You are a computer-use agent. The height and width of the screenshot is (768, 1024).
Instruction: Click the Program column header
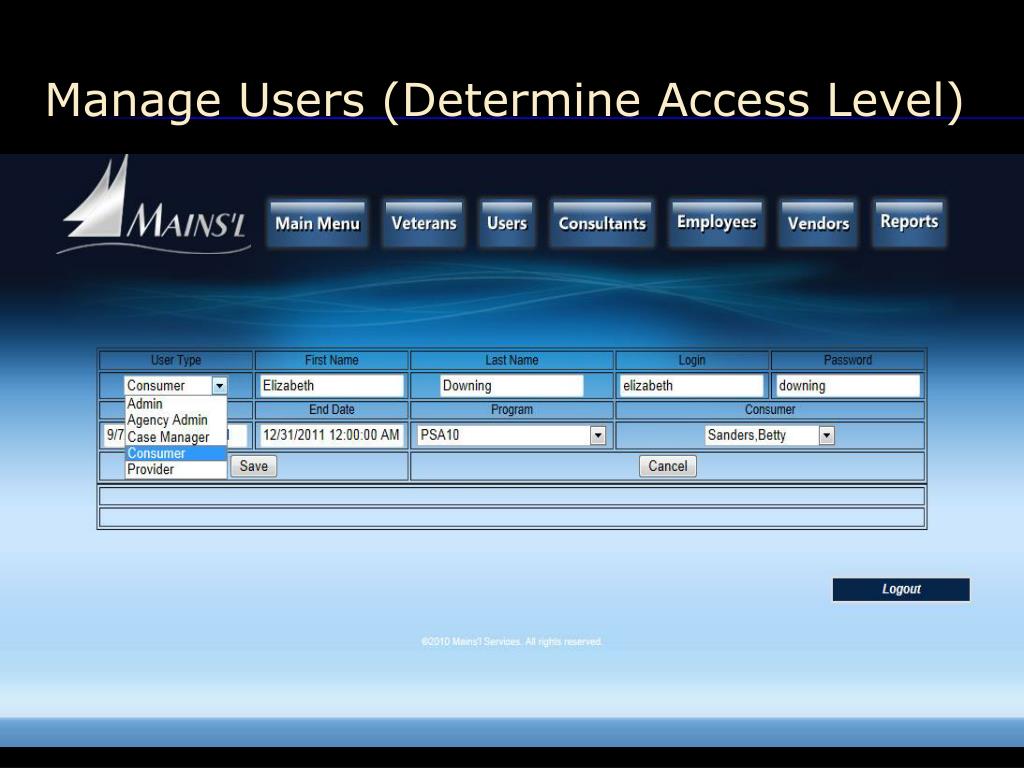[511, 409]
